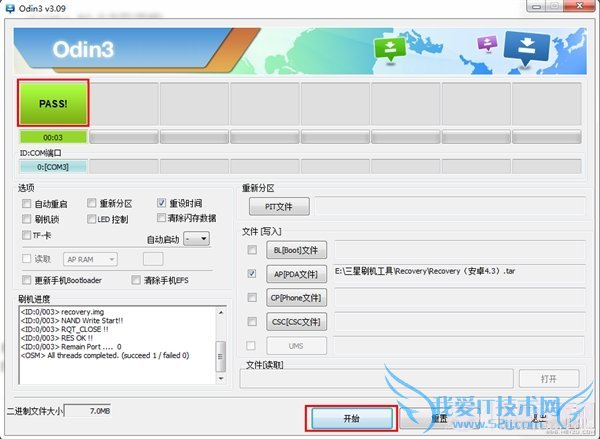Click the 7.0MB binary size field
This screenshot has height=439, width=600.
click(88, 411)
